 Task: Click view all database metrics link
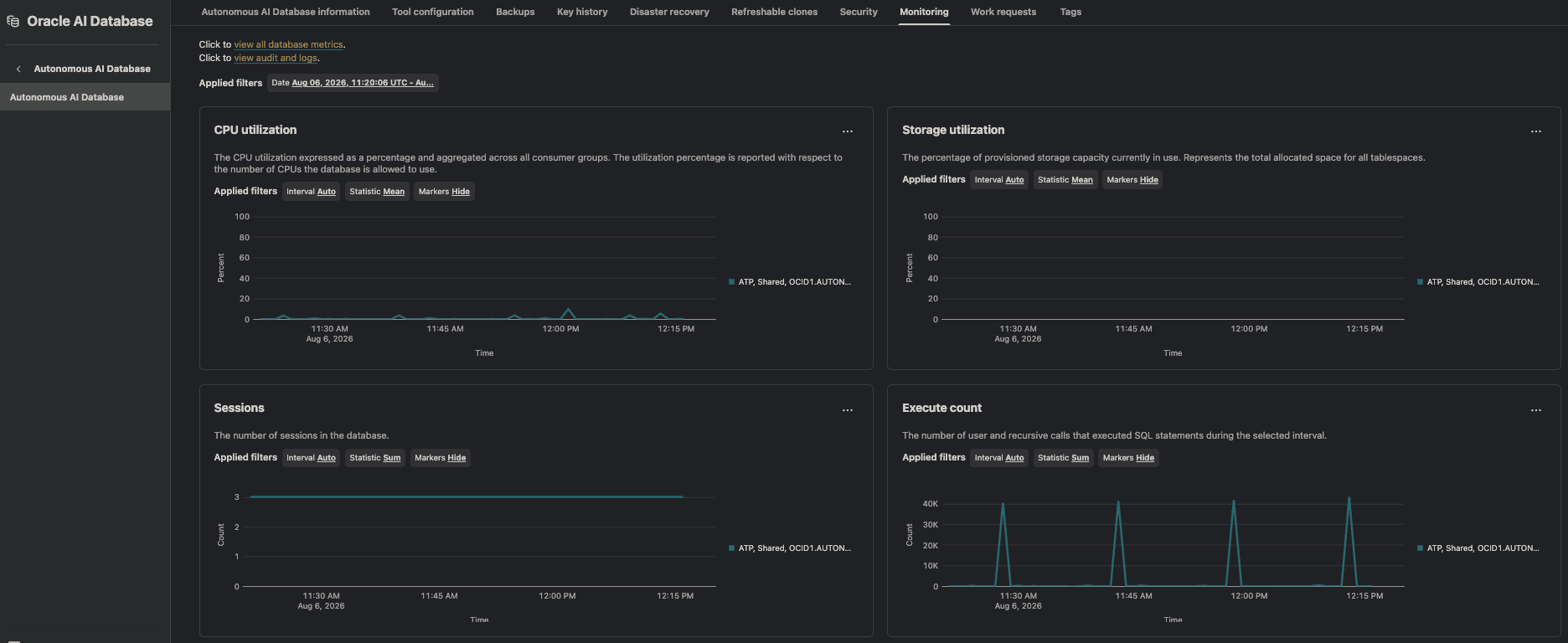pyautogui.click(x=289, y=44)
